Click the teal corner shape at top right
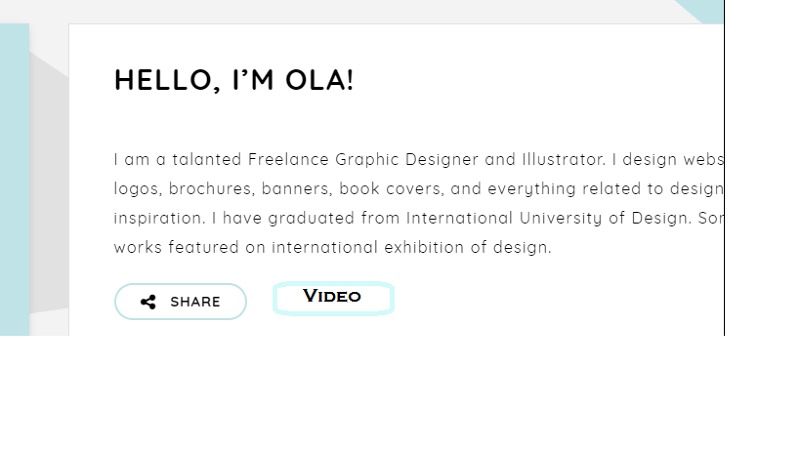This screenshot has height=449, width=800. (x=706, y=9)
